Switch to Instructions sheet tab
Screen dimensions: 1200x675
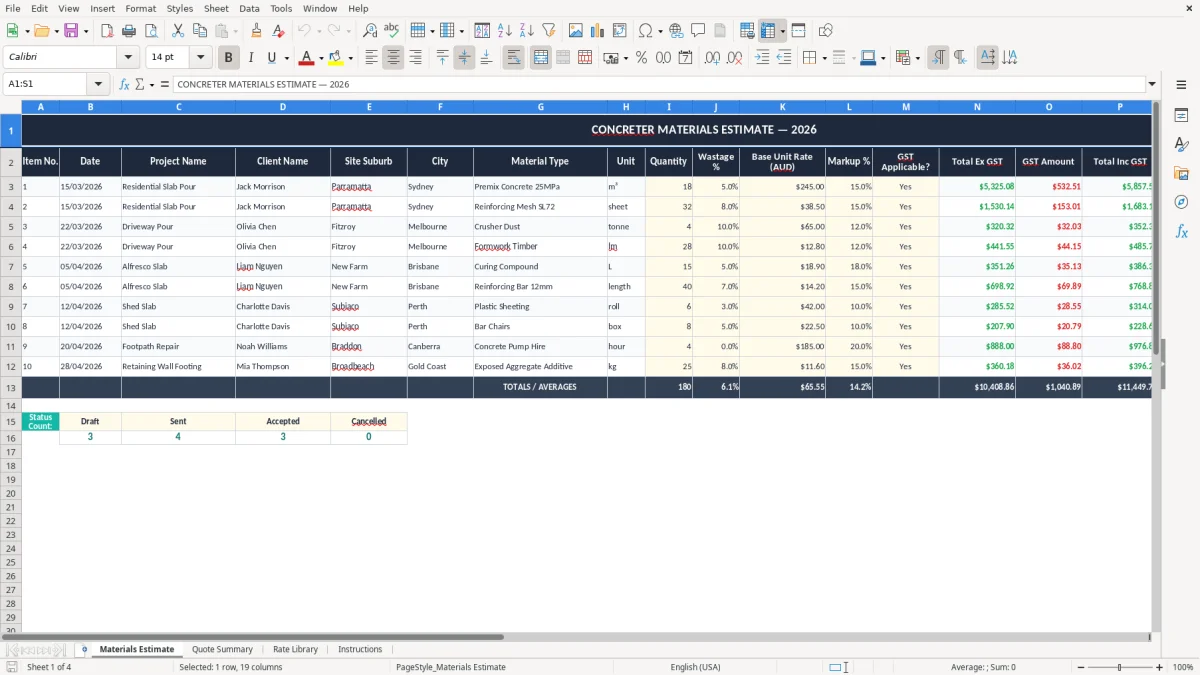pos(360,649)
